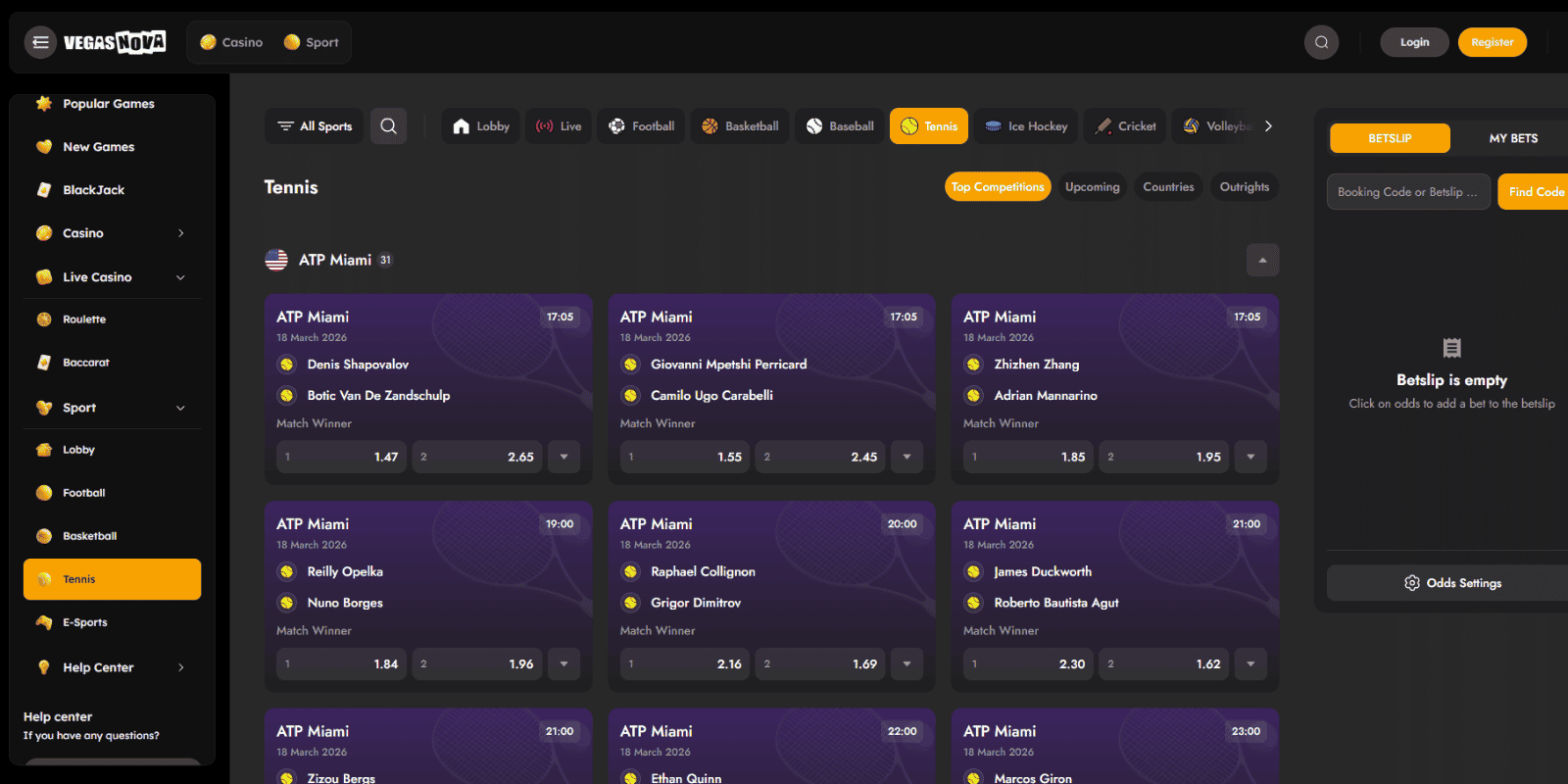The height and width of the screenshot is (784, 1568).
Task: Open the Casino link in the top header
Action: click(231, 42)
